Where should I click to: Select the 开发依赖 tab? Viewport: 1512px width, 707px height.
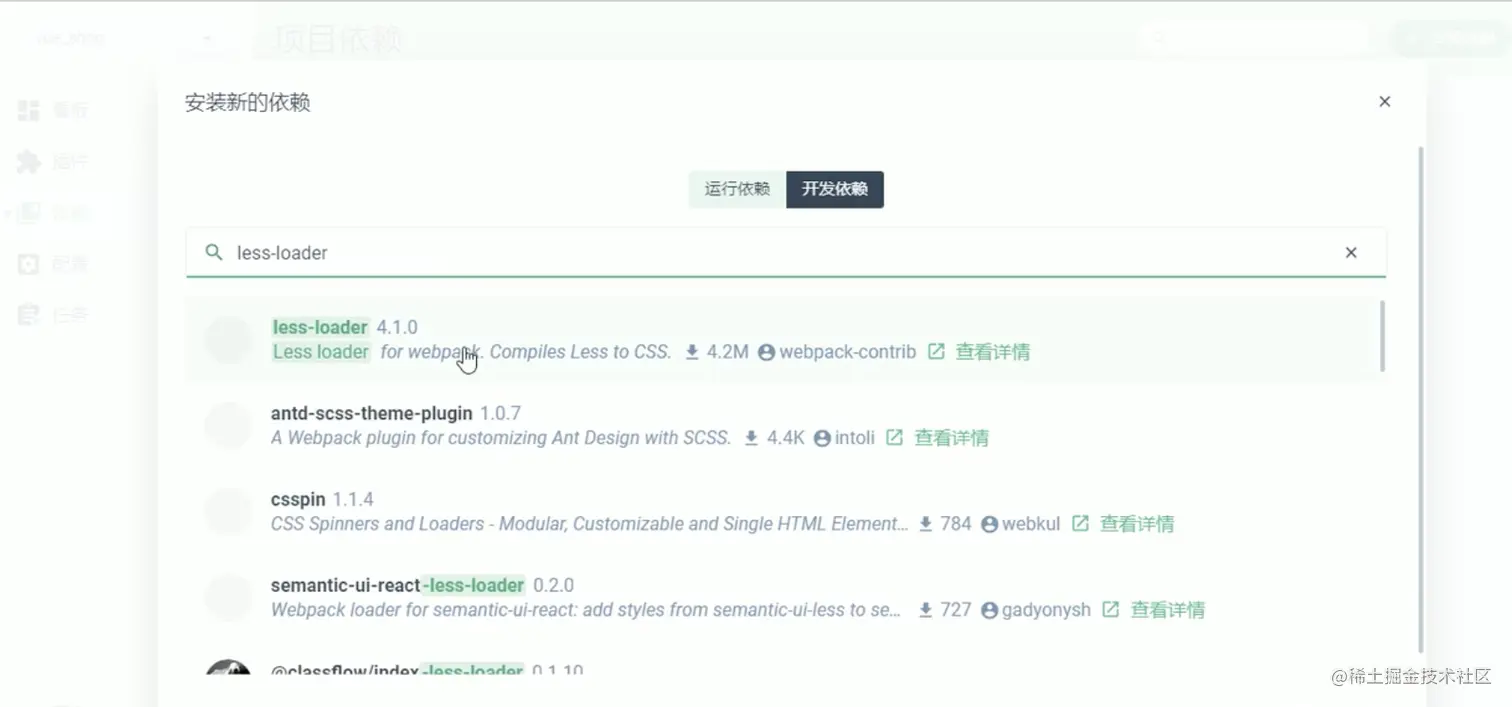(x=835, y=189)
